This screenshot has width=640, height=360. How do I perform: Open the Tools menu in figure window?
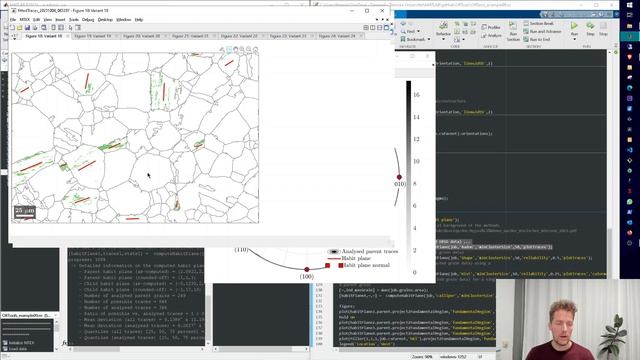(73, 20)
